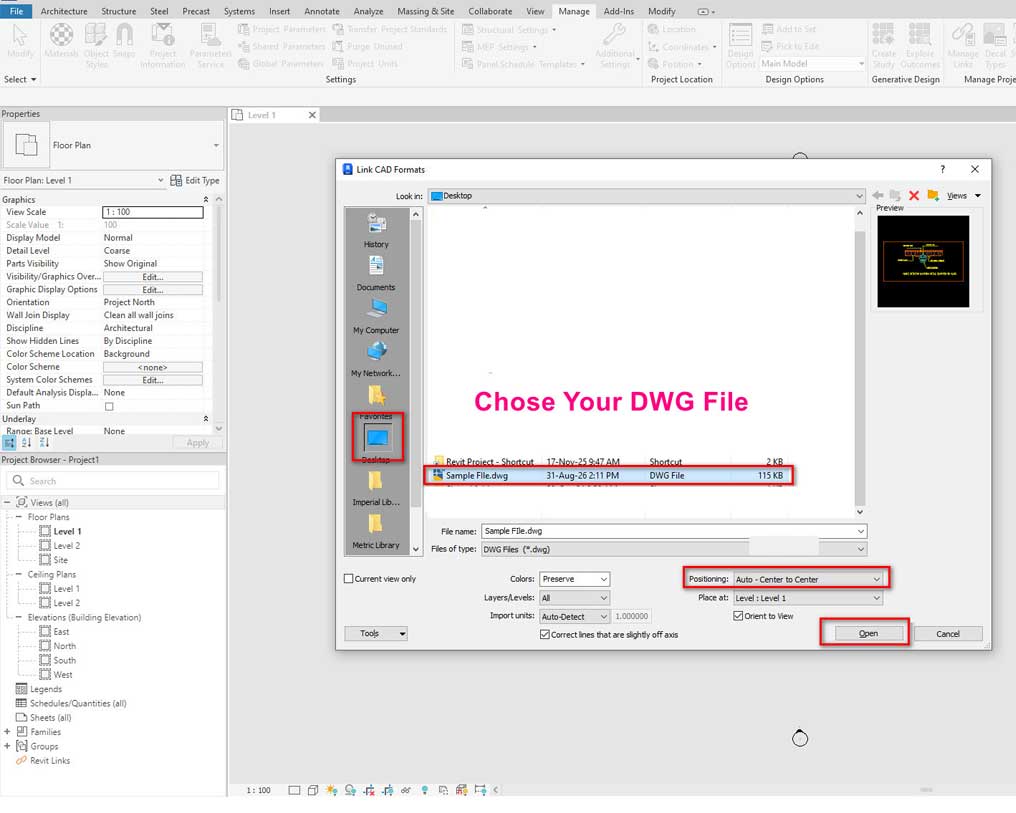Click the visual style icon in view bar

[x=313, y=790]
